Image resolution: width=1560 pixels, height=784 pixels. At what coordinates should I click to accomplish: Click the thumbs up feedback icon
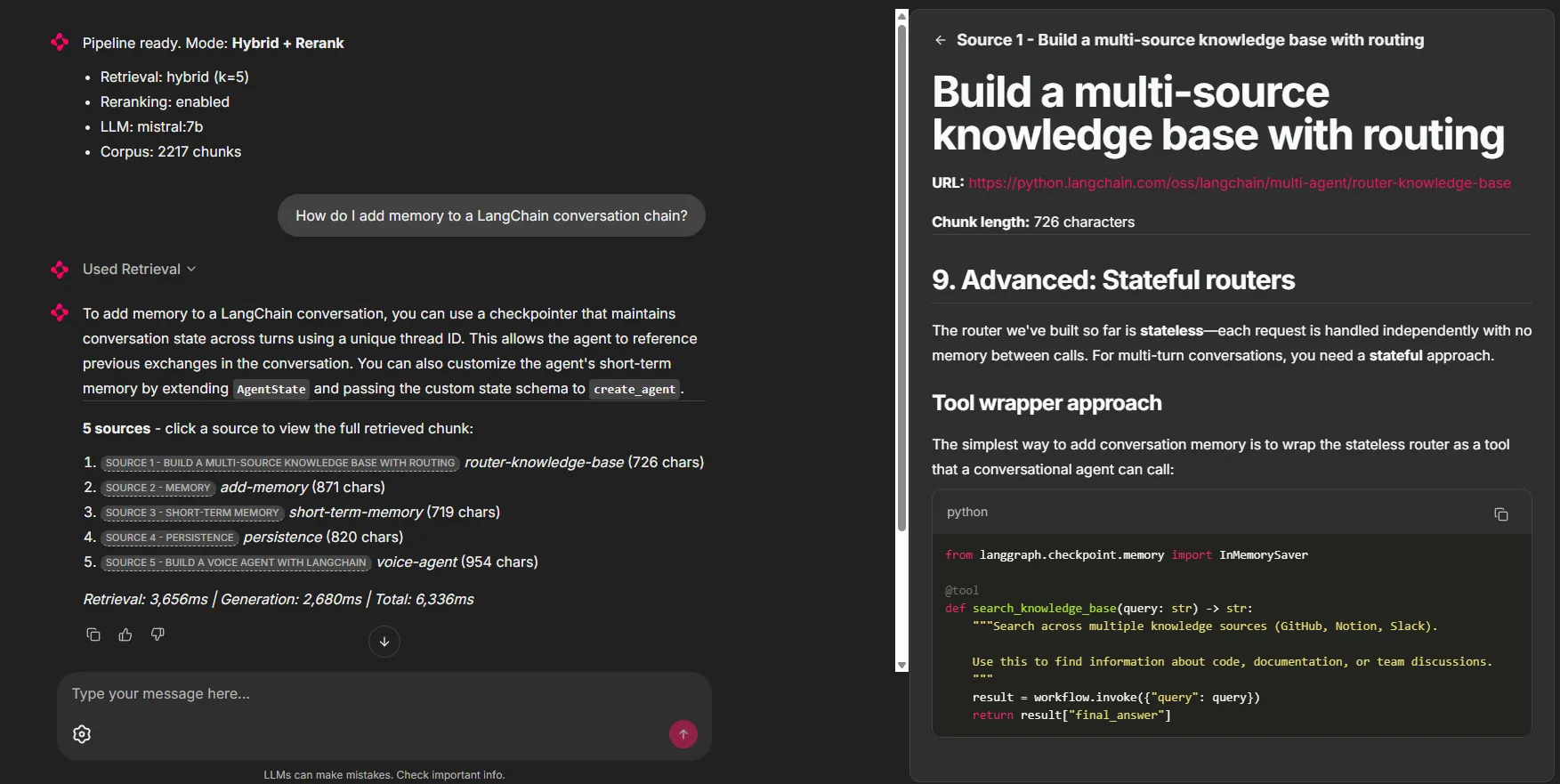[125, 634]
